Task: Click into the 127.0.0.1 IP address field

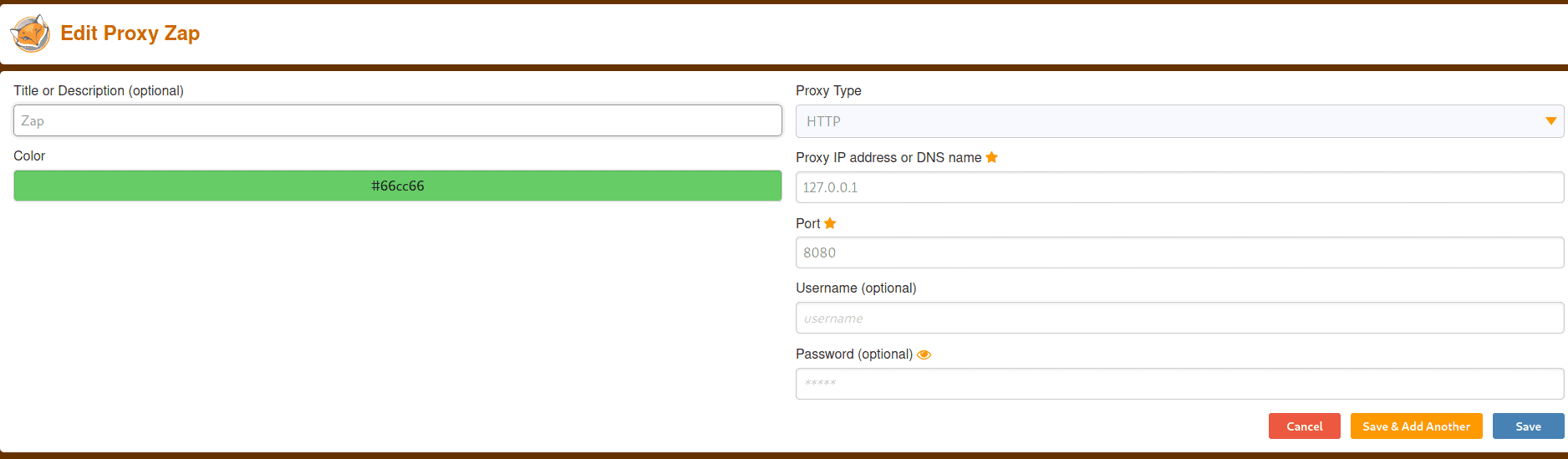Action: click(x=1179, y=187)
